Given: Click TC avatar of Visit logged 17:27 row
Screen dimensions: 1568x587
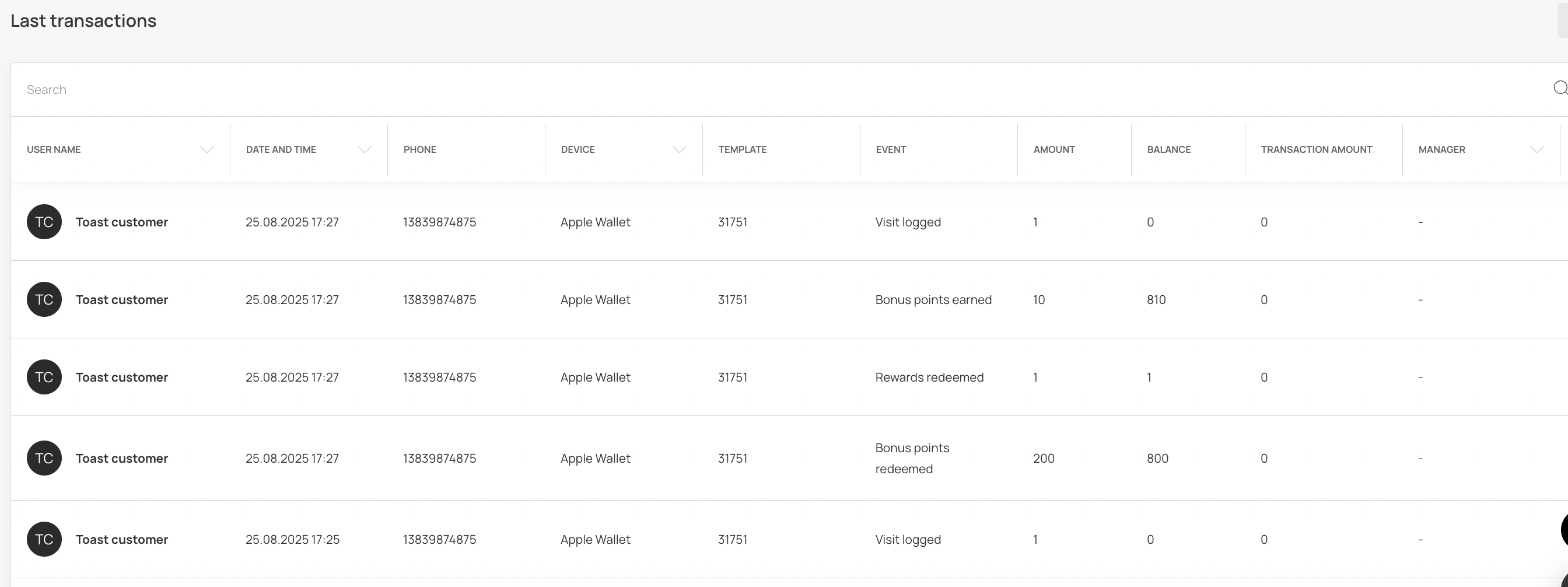Looking at the screenshot, I should pyautogui.click(x=44, y=222).
